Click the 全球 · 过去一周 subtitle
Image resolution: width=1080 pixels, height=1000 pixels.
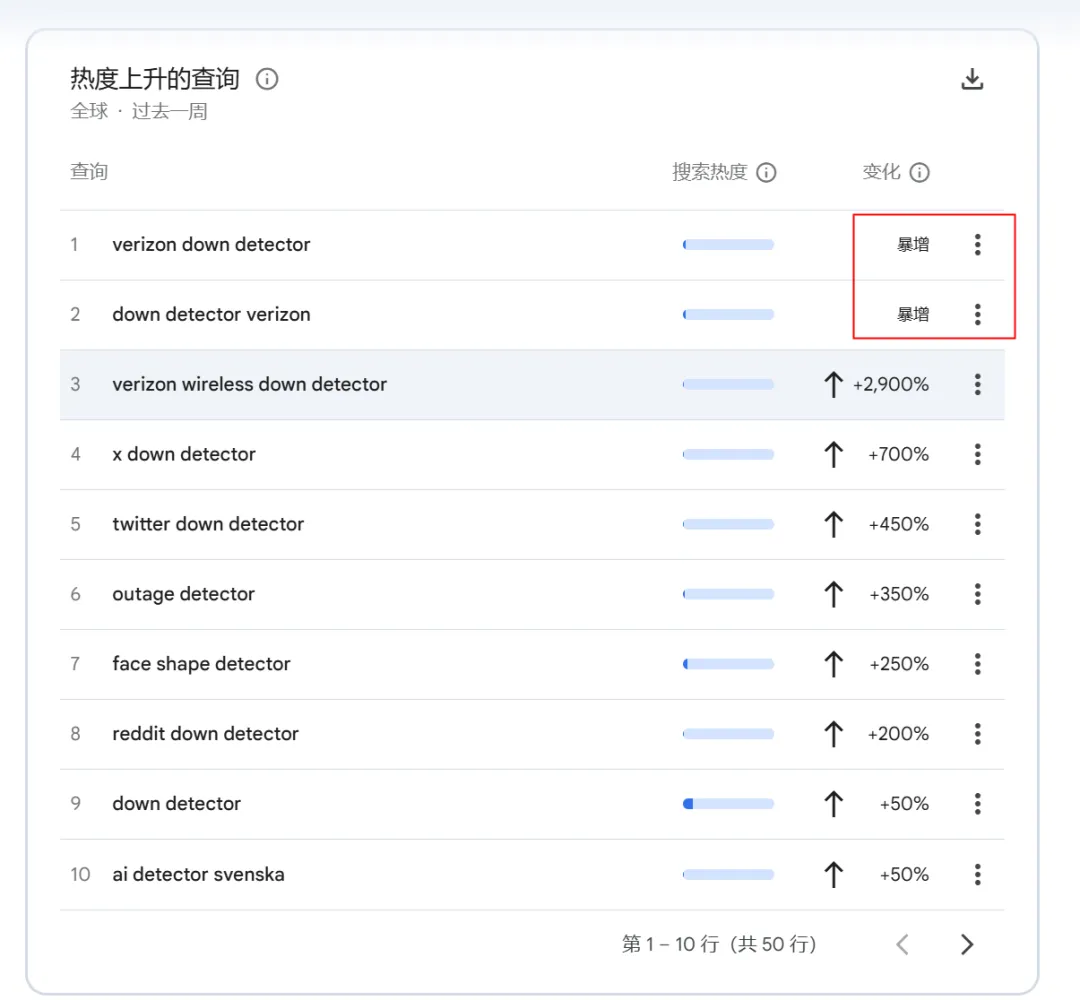click(138, 111)
